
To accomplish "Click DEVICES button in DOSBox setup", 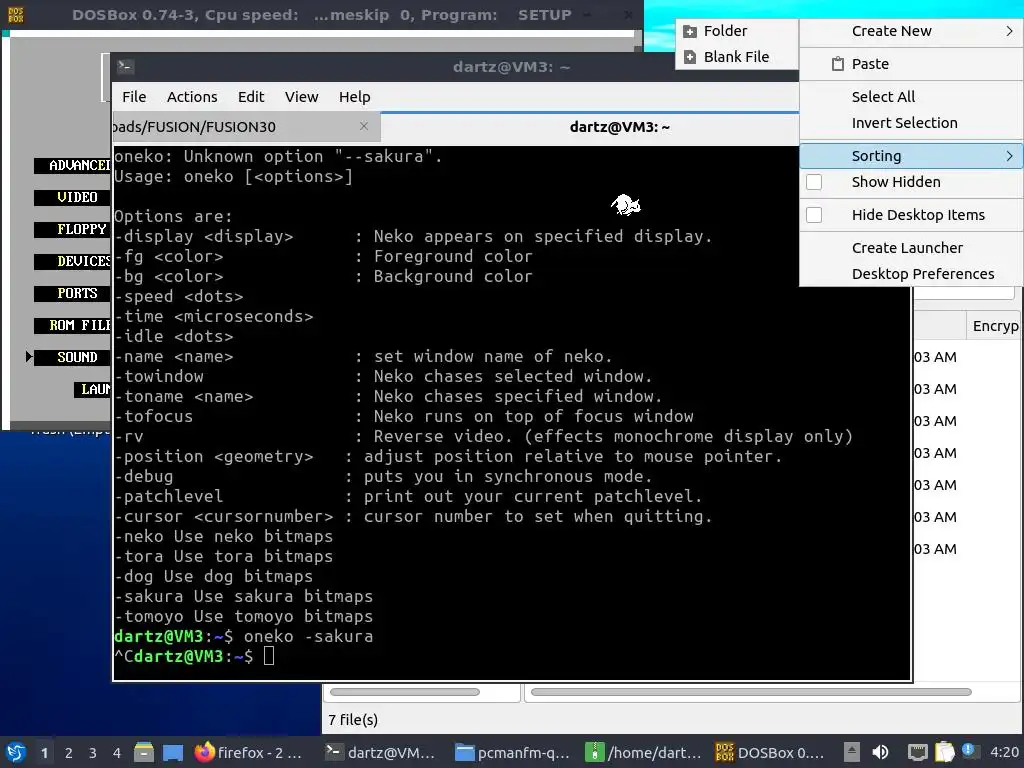I will tap(72, 261).
